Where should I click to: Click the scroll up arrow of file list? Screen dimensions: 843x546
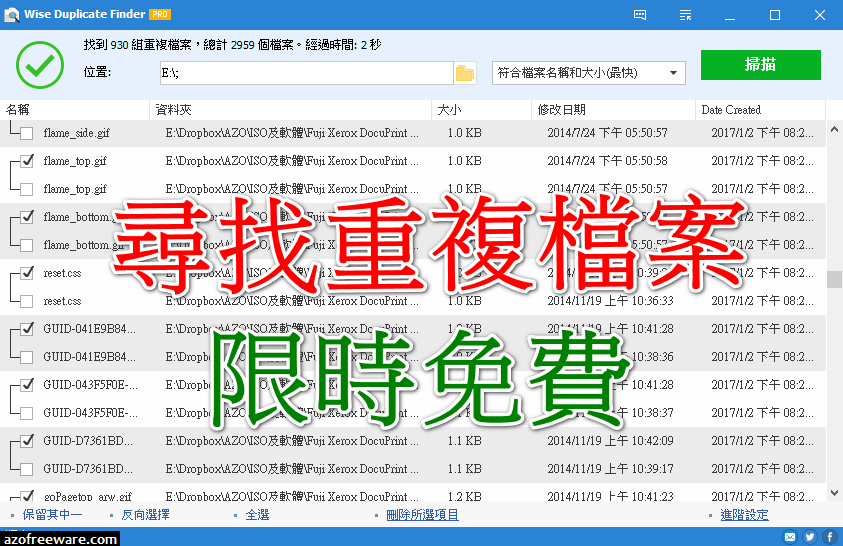(834, 129)
